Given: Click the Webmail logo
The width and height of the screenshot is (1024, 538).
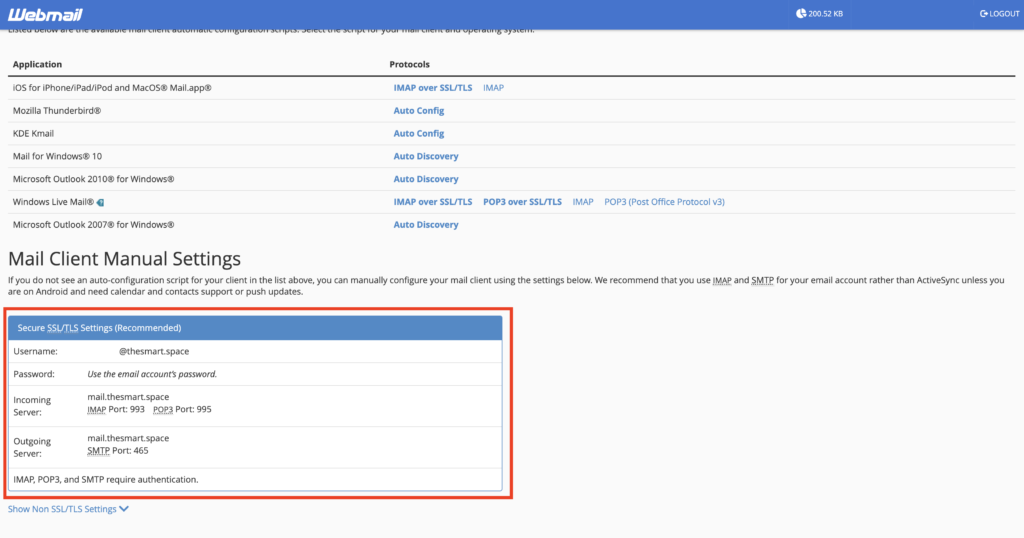Looking at the screenshot, I should (45, 14).
